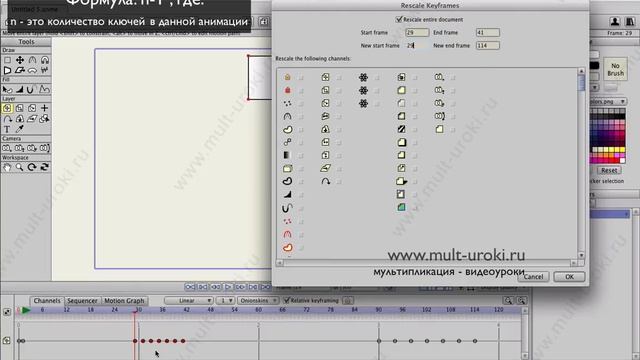Check box beside chain-link bone channel icon
Viewport: 640px width, 360px height.
pyautogui.click(x=301, y=142)
